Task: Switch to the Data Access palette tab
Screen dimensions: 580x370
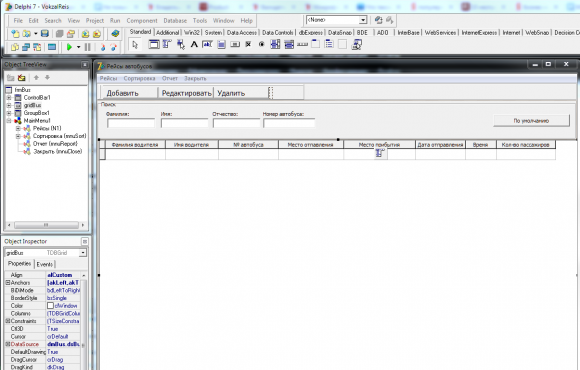Action: pos(242,33)
